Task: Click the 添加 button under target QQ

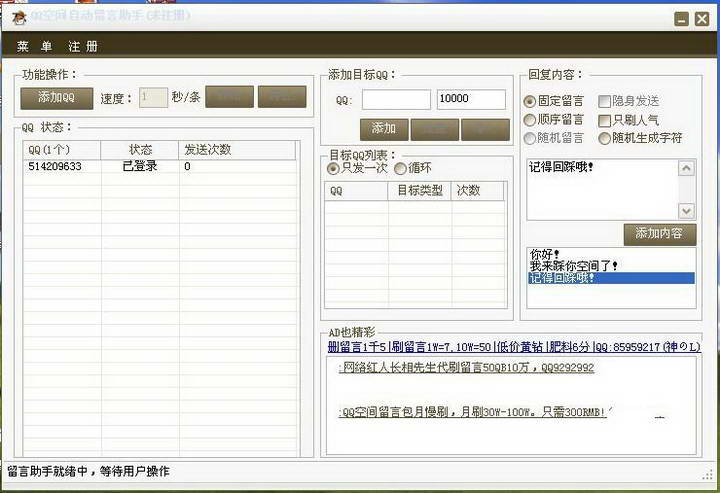Action: point(384,129)
